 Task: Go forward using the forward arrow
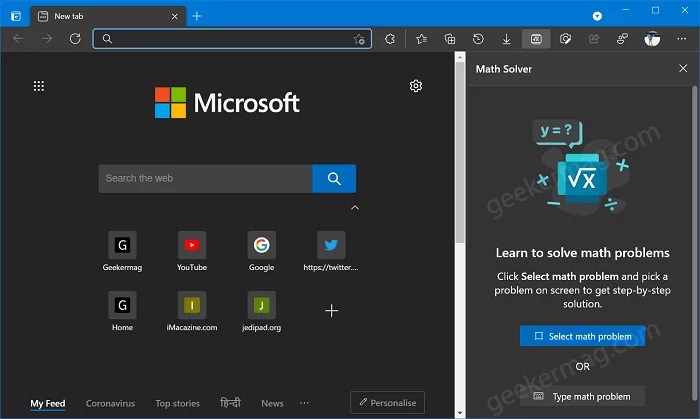(x=47, y=39)
